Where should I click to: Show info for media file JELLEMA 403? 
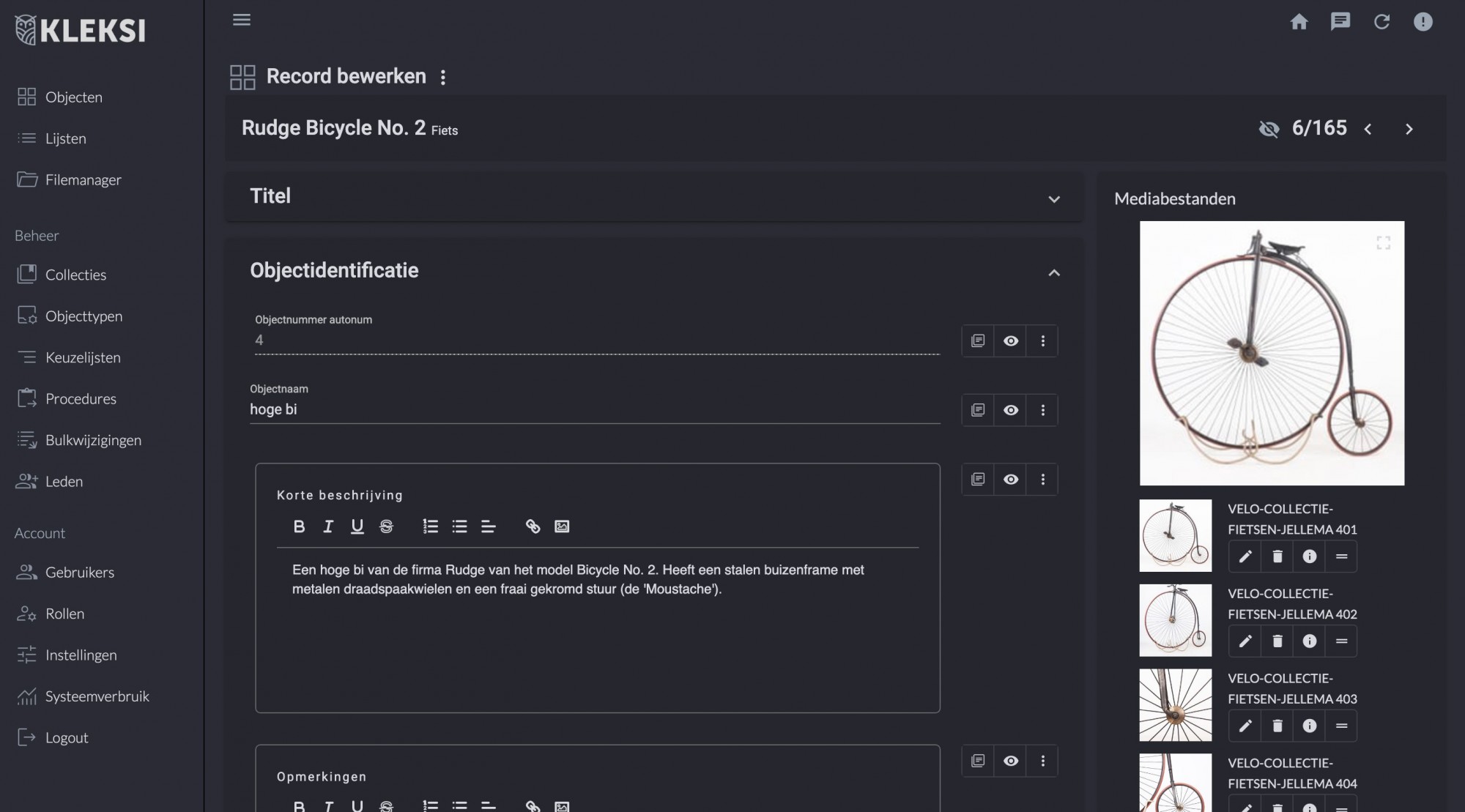pyautogui.click(x=1309, y=726)
